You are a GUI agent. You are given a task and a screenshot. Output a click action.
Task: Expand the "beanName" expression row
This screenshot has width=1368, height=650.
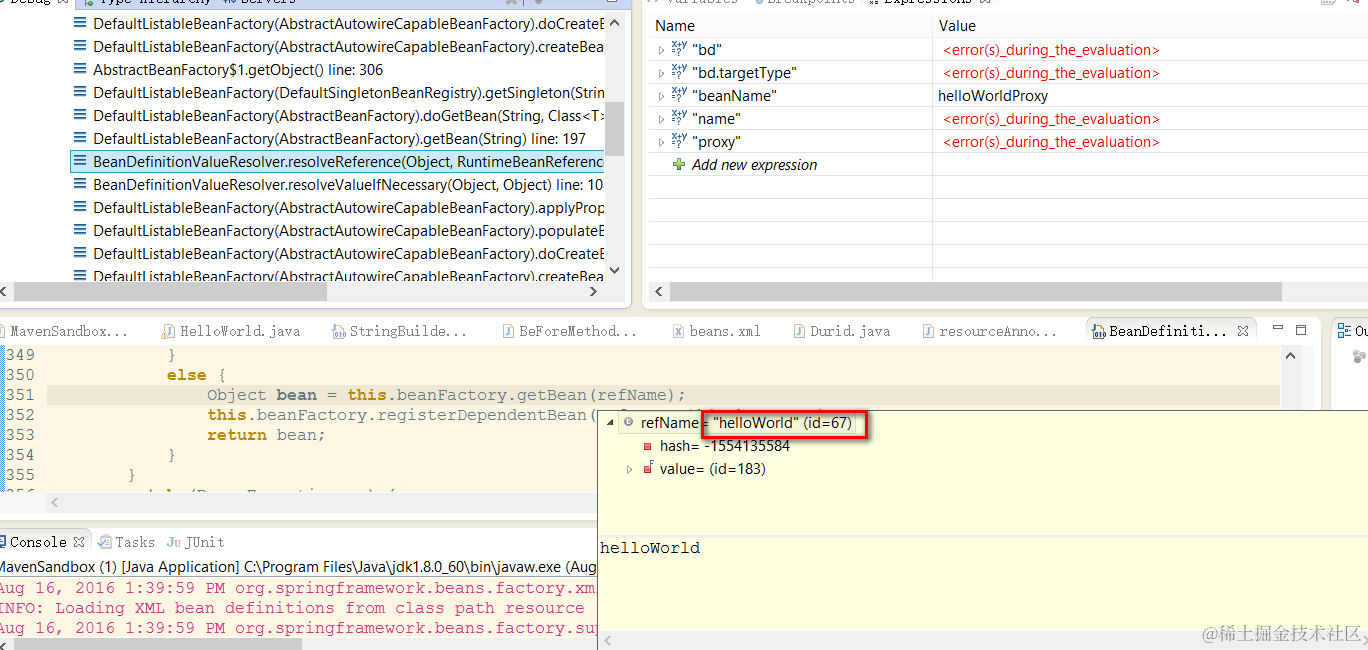coord(661,96)
